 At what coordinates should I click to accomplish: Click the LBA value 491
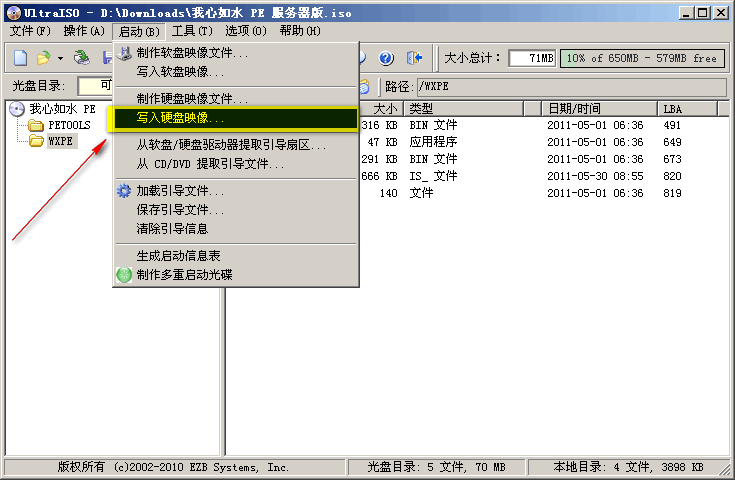tap(672, 126)
